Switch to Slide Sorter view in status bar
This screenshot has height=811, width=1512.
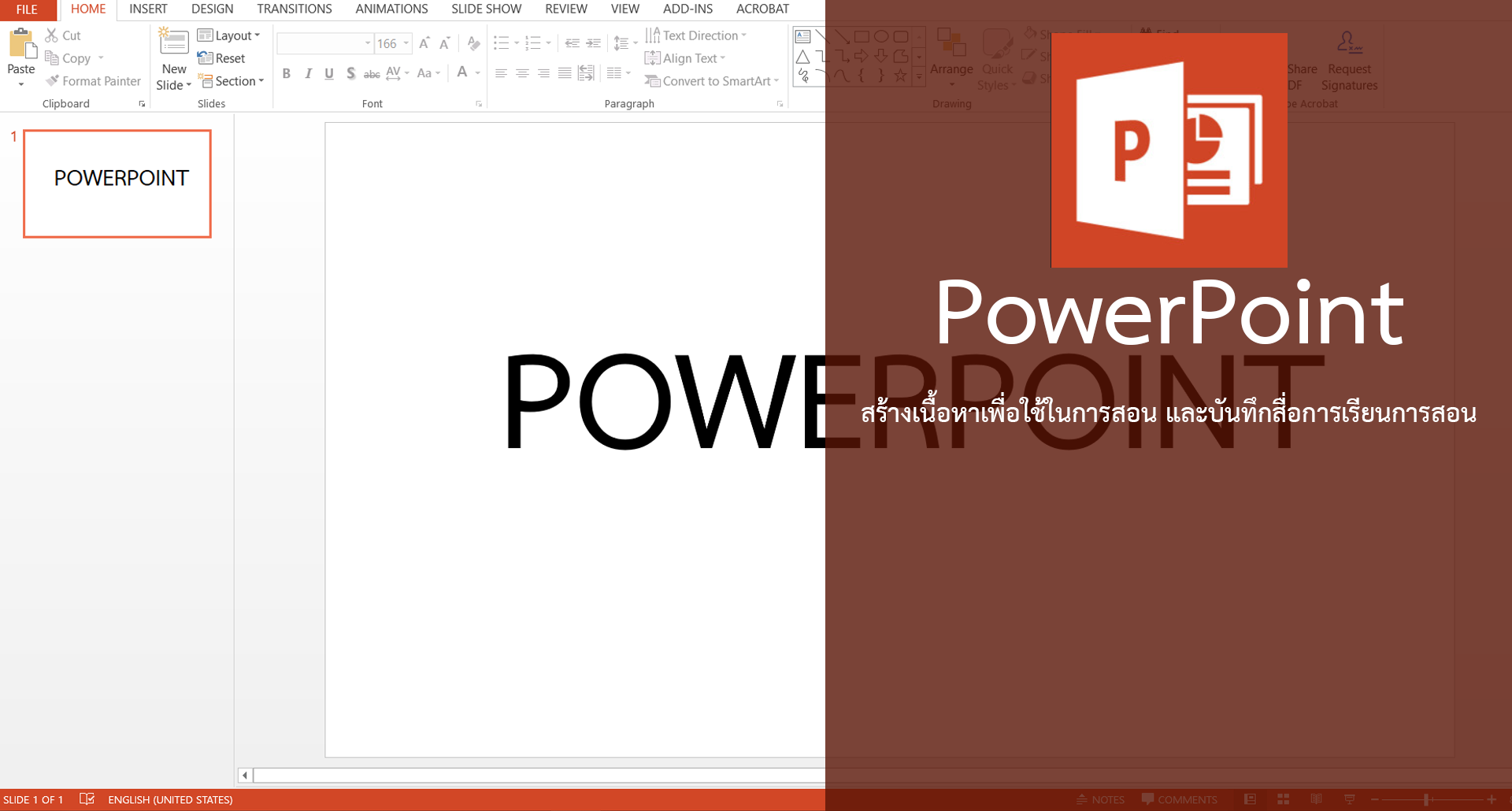pyautogui.click(x=1284, y=799)
